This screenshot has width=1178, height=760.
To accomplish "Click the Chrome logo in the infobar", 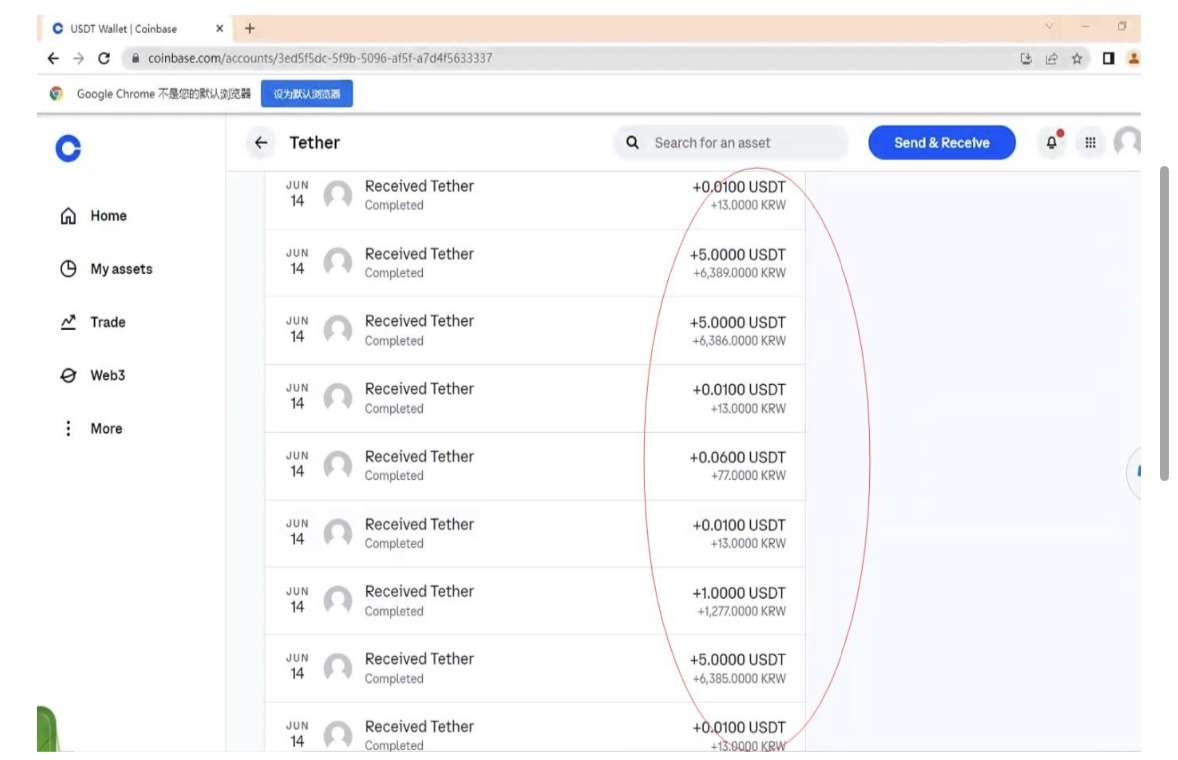I will (x=56, y=94).
